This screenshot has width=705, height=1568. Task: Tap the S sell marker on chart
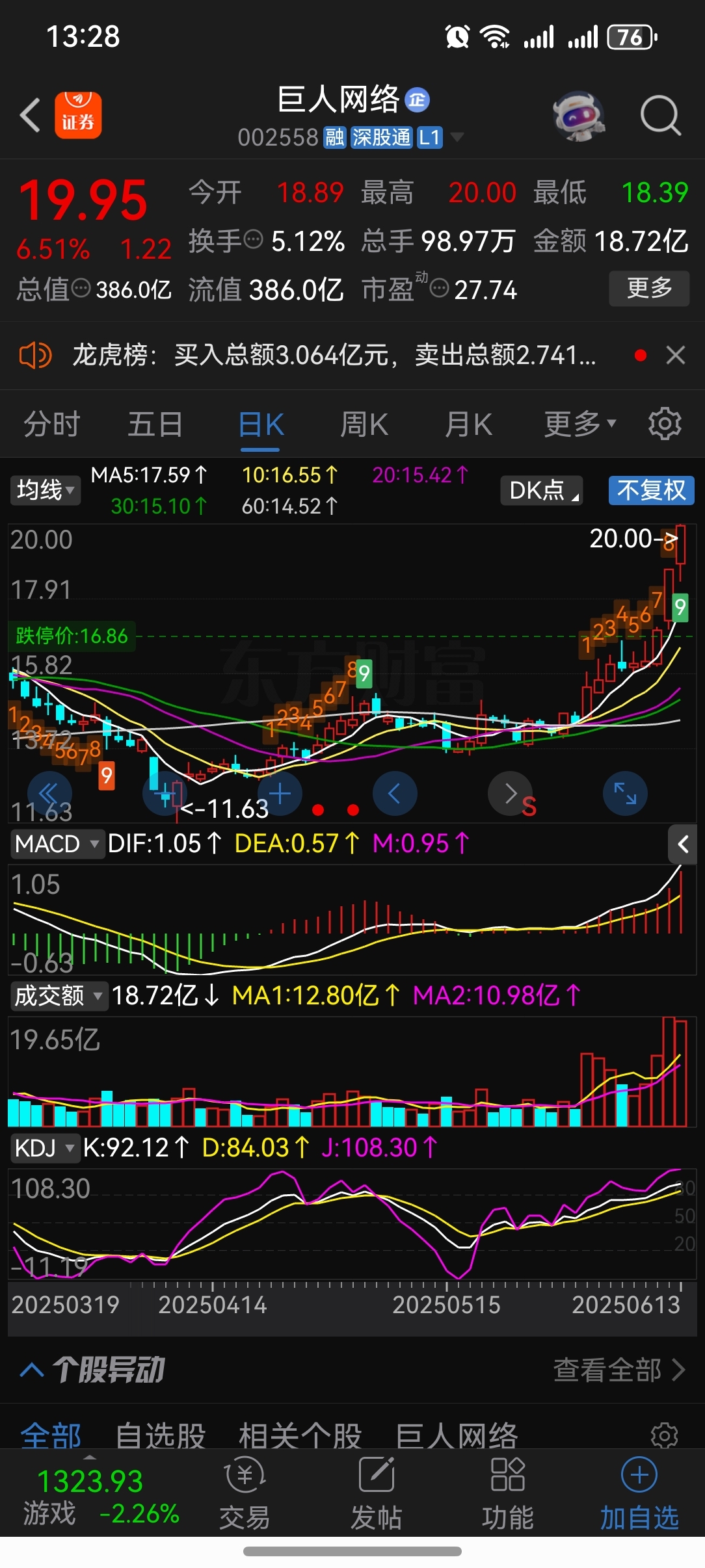point(529,807)
